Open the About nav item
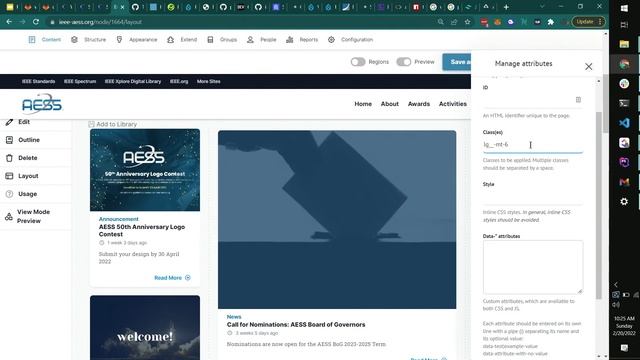Screen dimensions: 640x360 click(390, 104)
